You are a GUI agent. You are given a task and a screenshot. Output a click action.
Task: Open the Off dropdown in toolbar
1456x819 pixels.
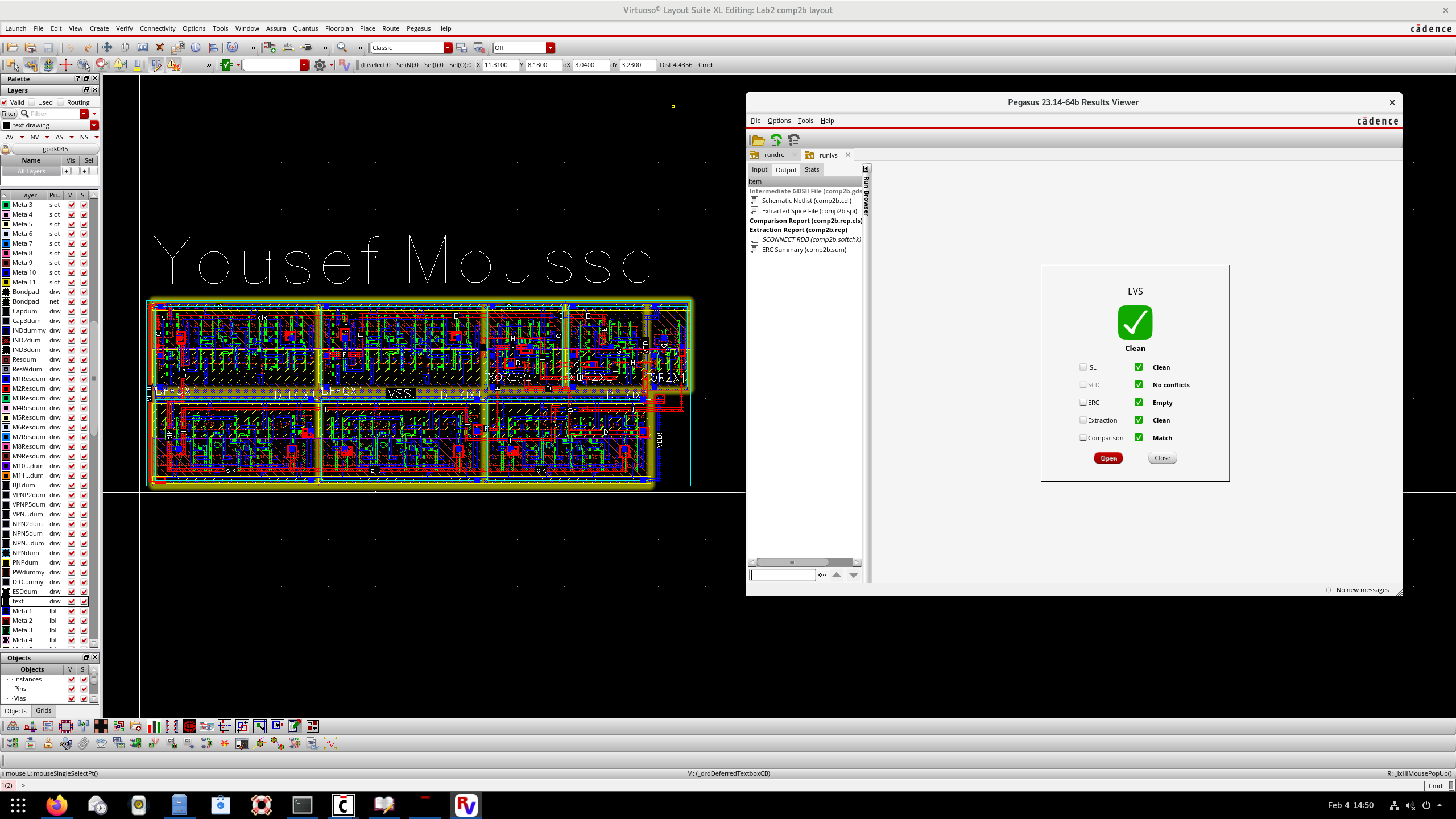[x=550, y=48]
